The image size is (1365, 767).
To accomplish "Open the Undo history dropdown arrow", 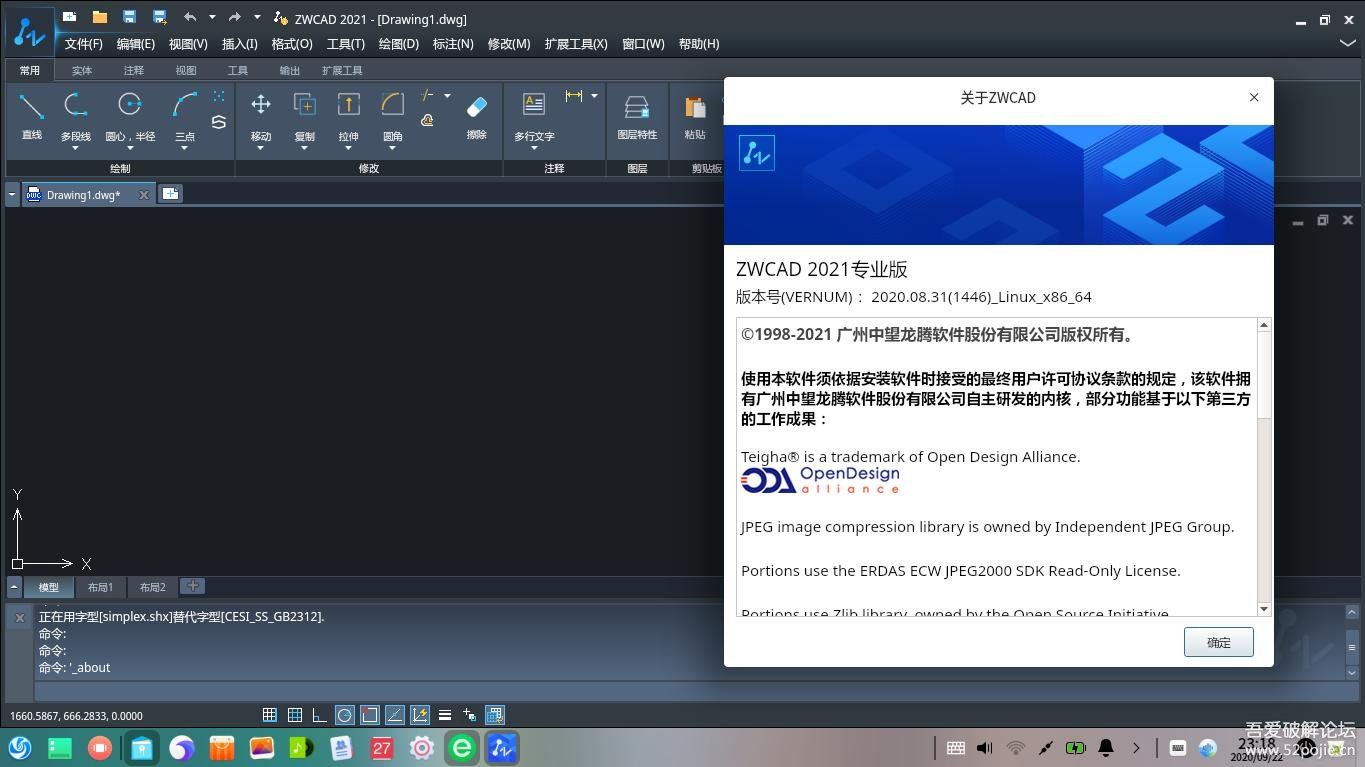I will coord(212,17).
